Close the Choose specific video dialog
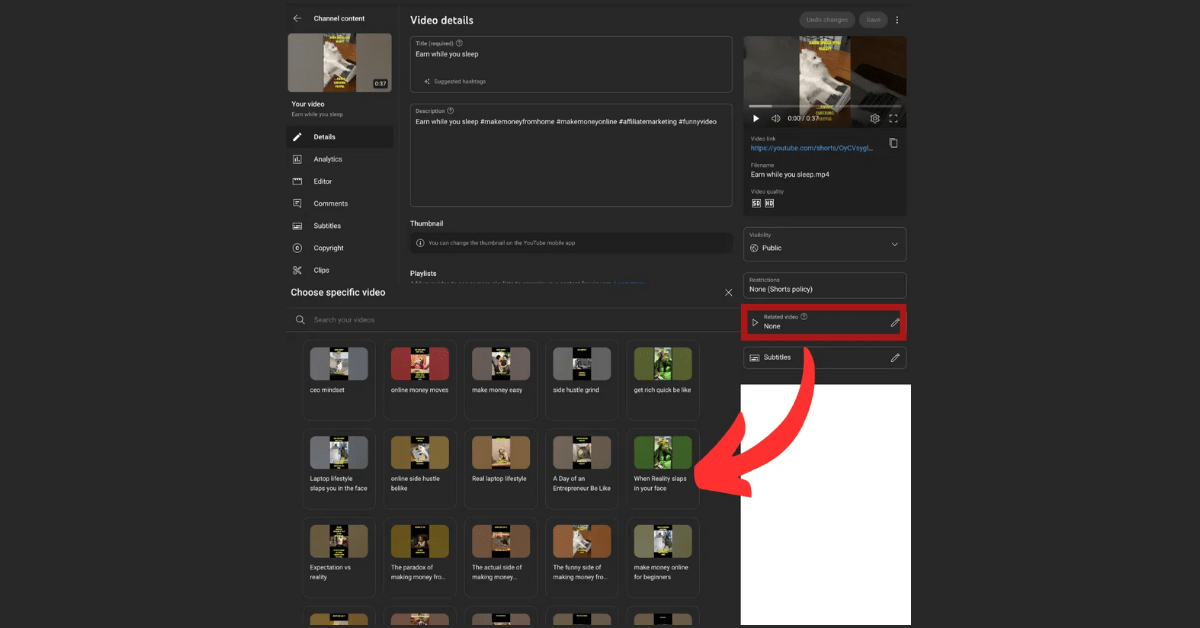This screenshot has width=1200, height=628. pos(728,292)
